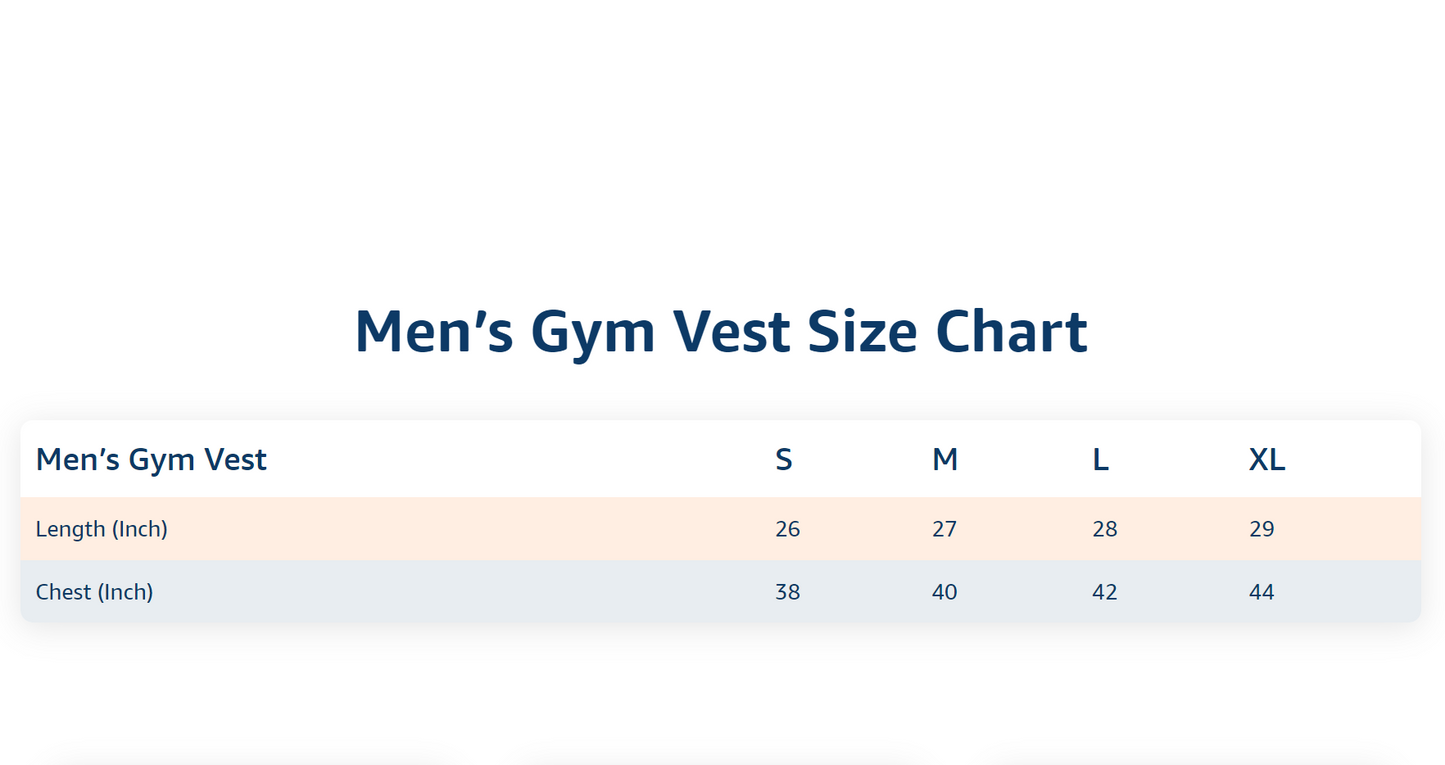Click the M size column header
This screenshot has width=1445, height=765.
tap(945, 460)
